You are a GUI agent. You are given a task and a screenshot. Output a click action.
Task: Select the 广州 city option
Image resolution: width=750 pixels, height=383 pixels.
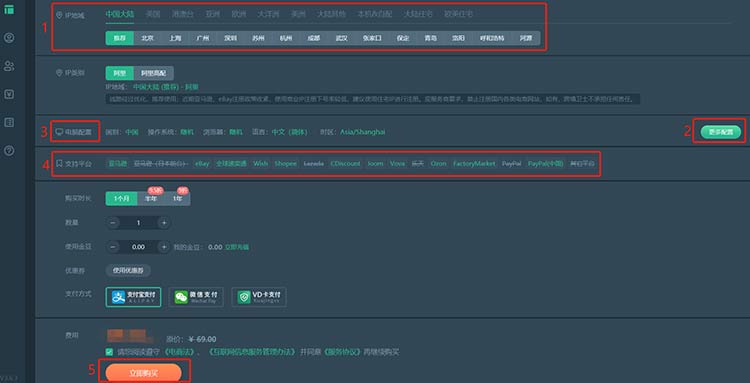[203, 38]
